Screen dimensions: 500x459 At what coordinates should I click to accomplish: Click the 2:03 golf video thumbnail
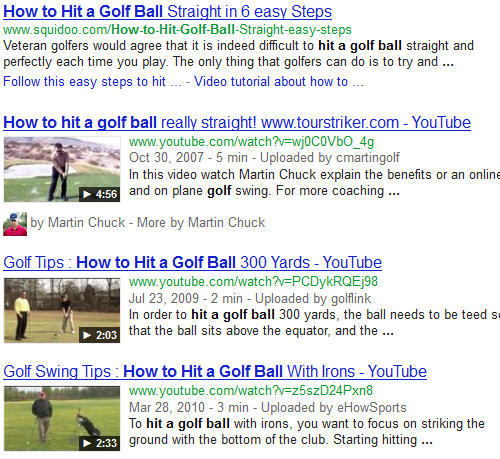[x=62, y=310]
